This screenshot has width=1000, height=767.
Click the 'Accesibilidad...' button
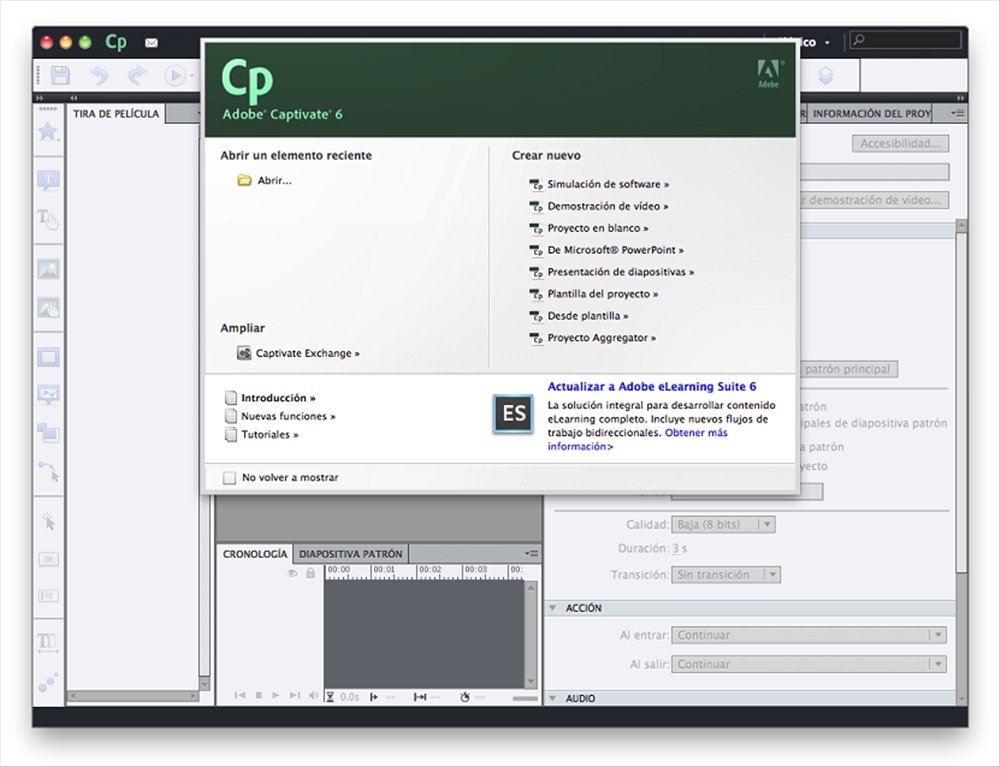click(x=900, y=143)
